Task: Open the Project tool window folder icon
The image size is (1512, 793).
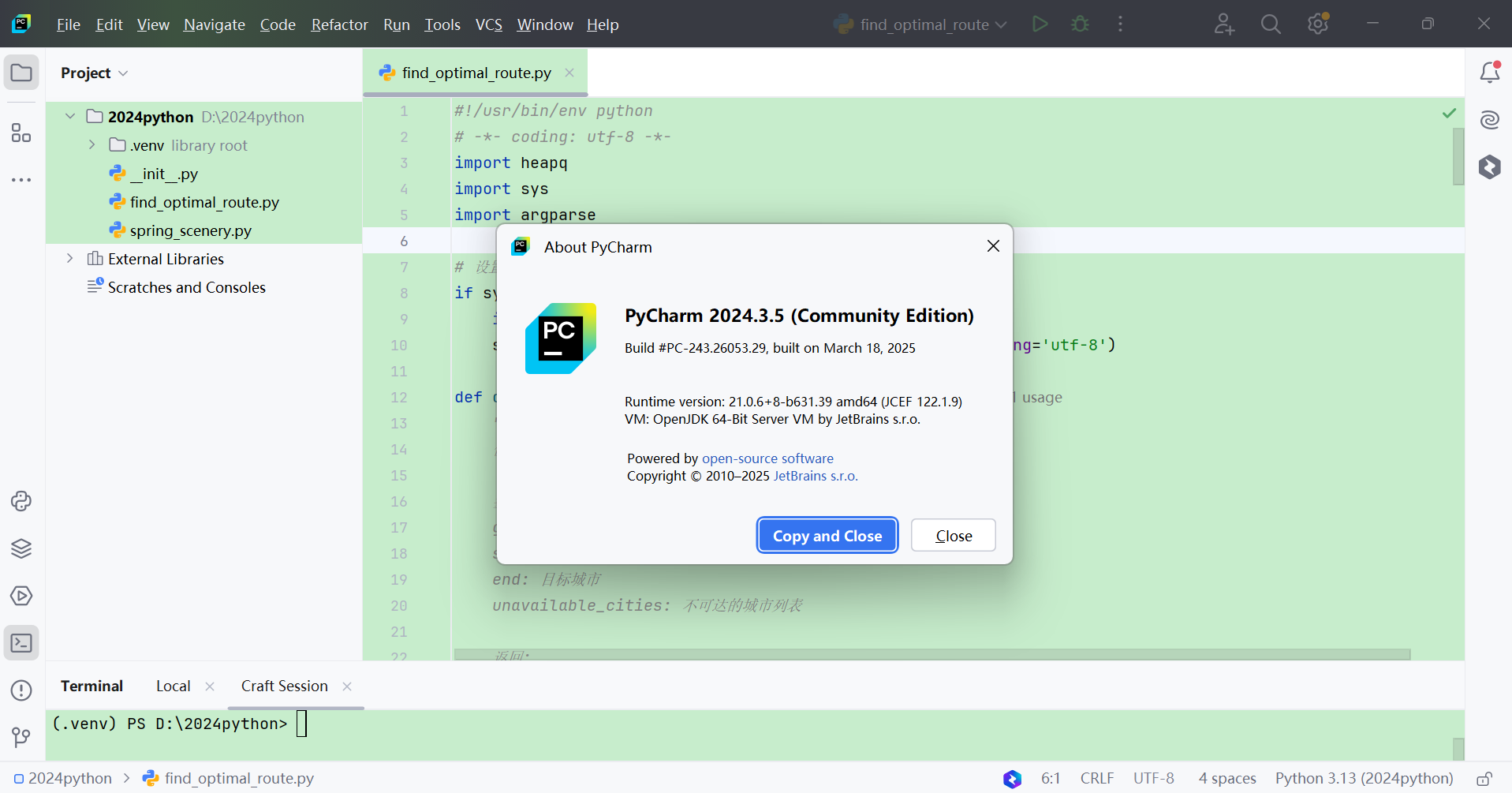Action: (x=21, y=73)
